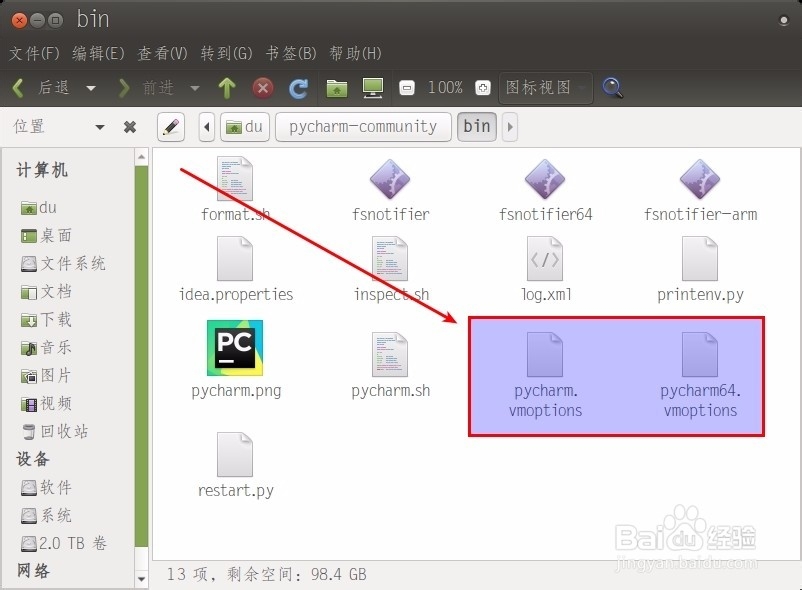
Task: Open the computer monitor toolbar icon
Action: click(x=373, y=88)
